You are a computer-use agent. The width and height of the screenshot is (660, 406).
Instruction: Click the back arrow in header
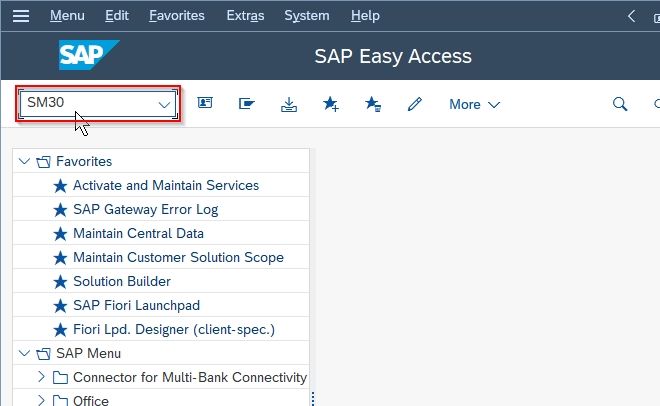coord(631,16)
